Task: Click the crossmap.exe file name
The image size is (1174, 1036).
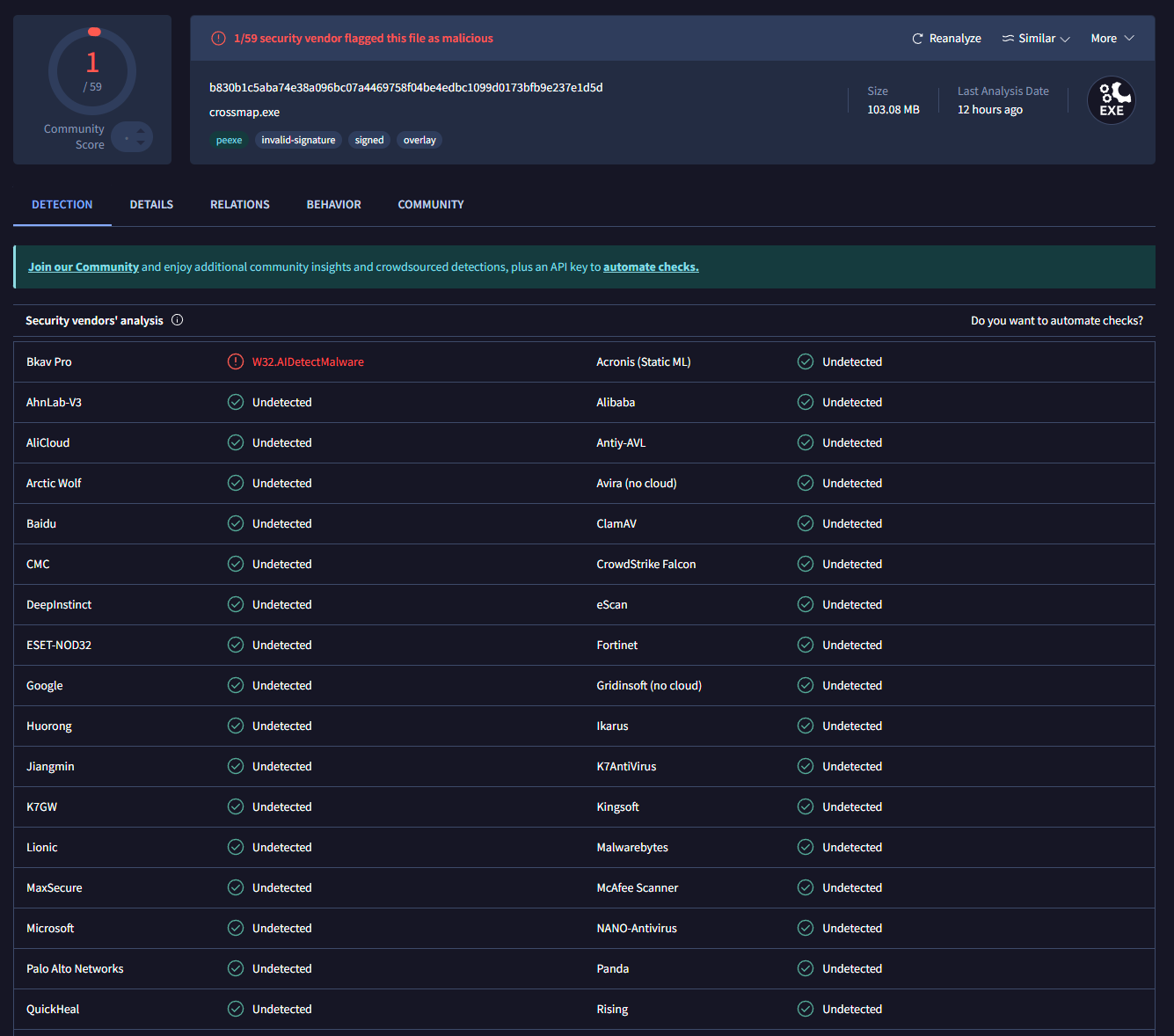Action: pyautogui.click(x=244, y=113)
